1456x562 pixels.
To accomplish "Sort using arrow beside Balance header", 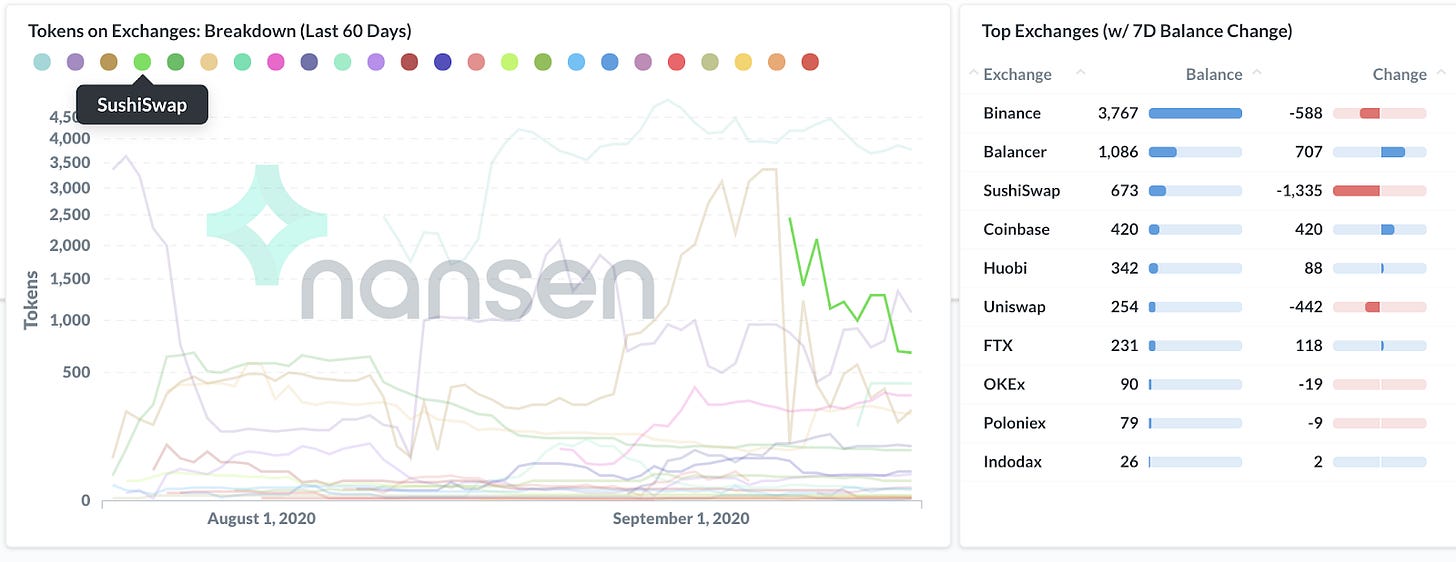I will (x=1257, y=73).
